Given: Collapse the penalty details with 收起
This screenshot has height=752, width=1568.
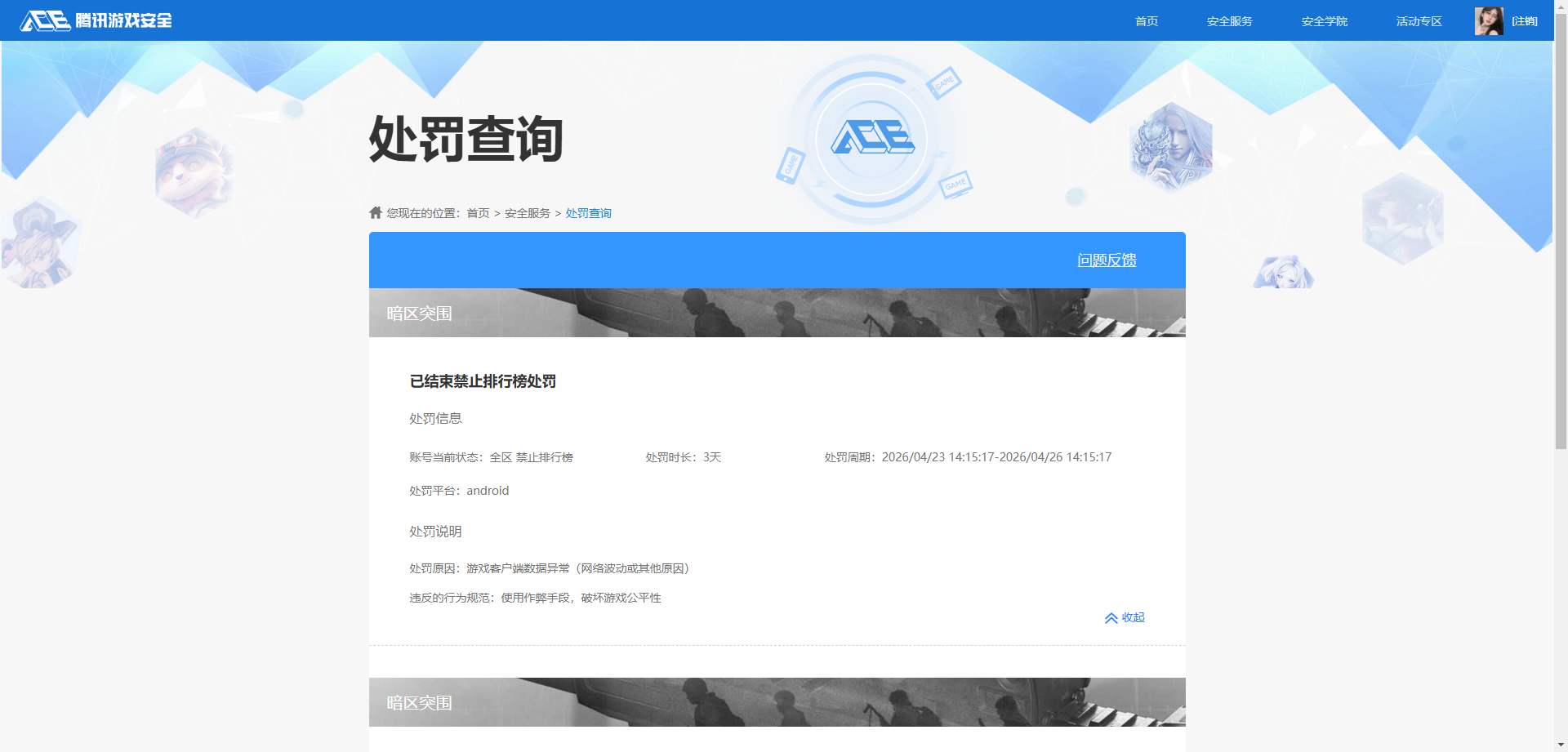Looking at the screenshot, I should 1133,618.
